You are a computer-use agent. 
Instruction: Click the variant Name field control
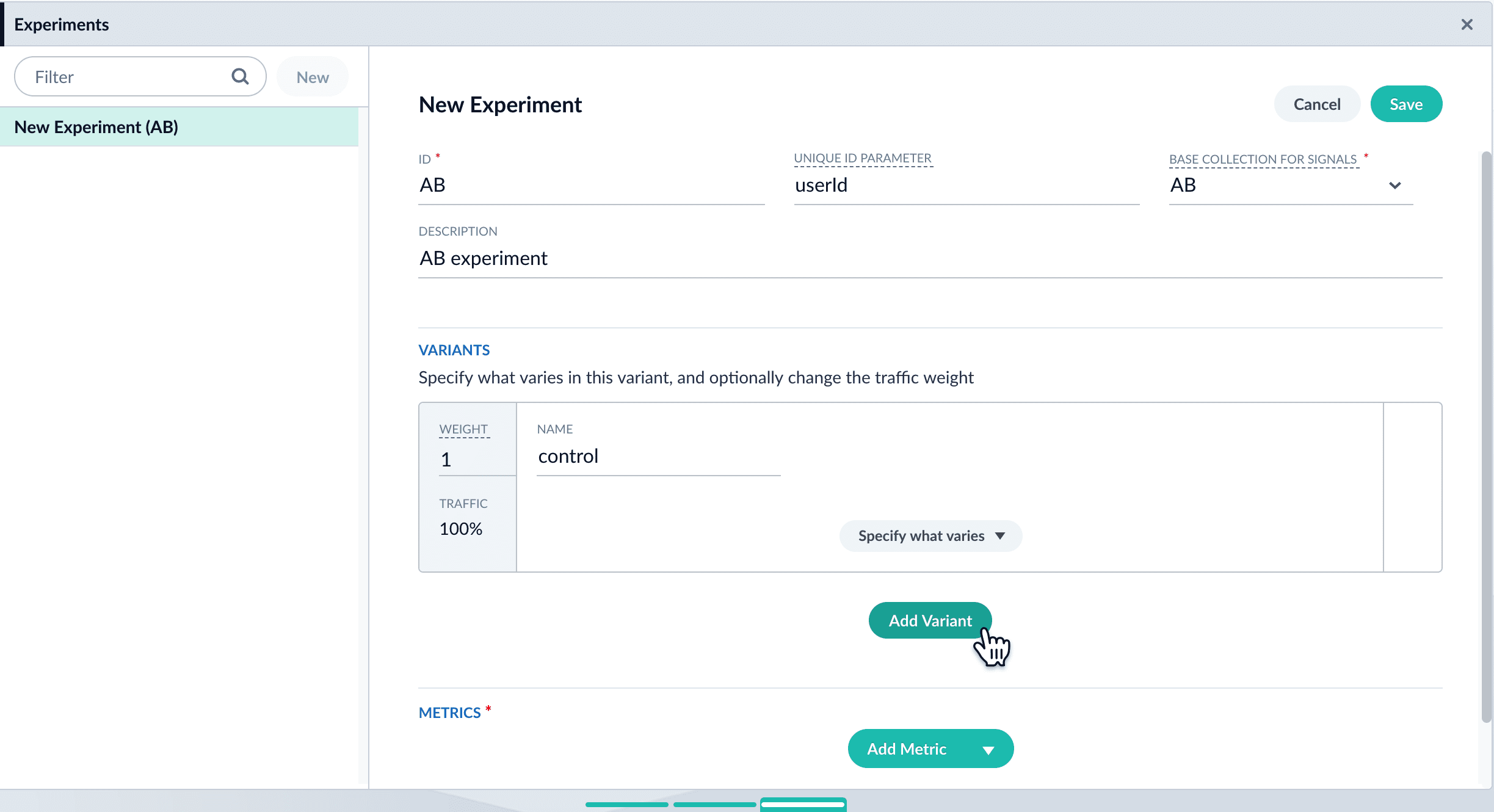tap(658, 456)
